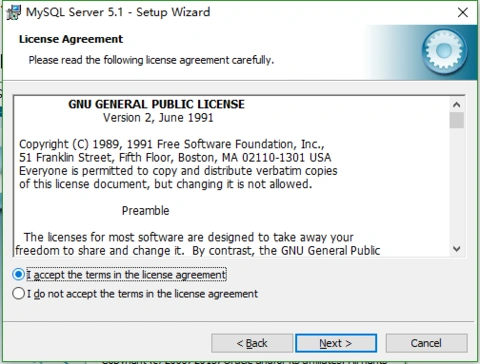This screenshot has width=480, height=364.
Task: Go to the previous step with Back button
Action: [252, 343]
